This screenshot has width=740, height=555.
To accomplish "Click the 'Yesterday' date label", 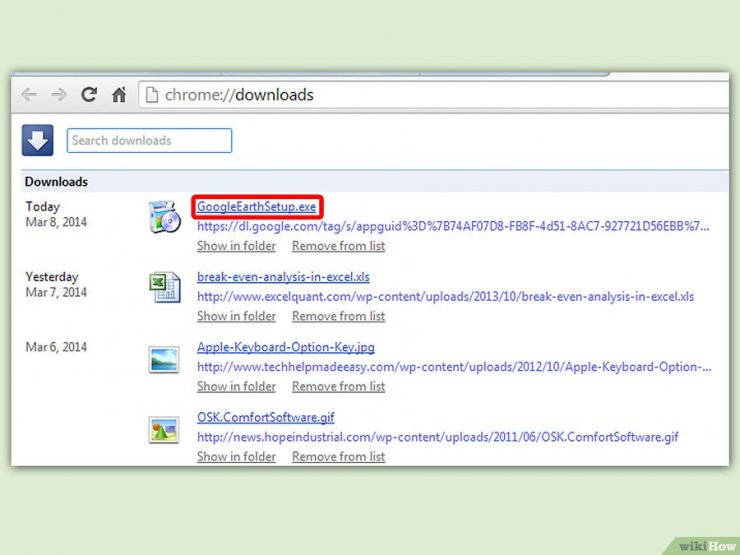I will click(x=52, y=277).
